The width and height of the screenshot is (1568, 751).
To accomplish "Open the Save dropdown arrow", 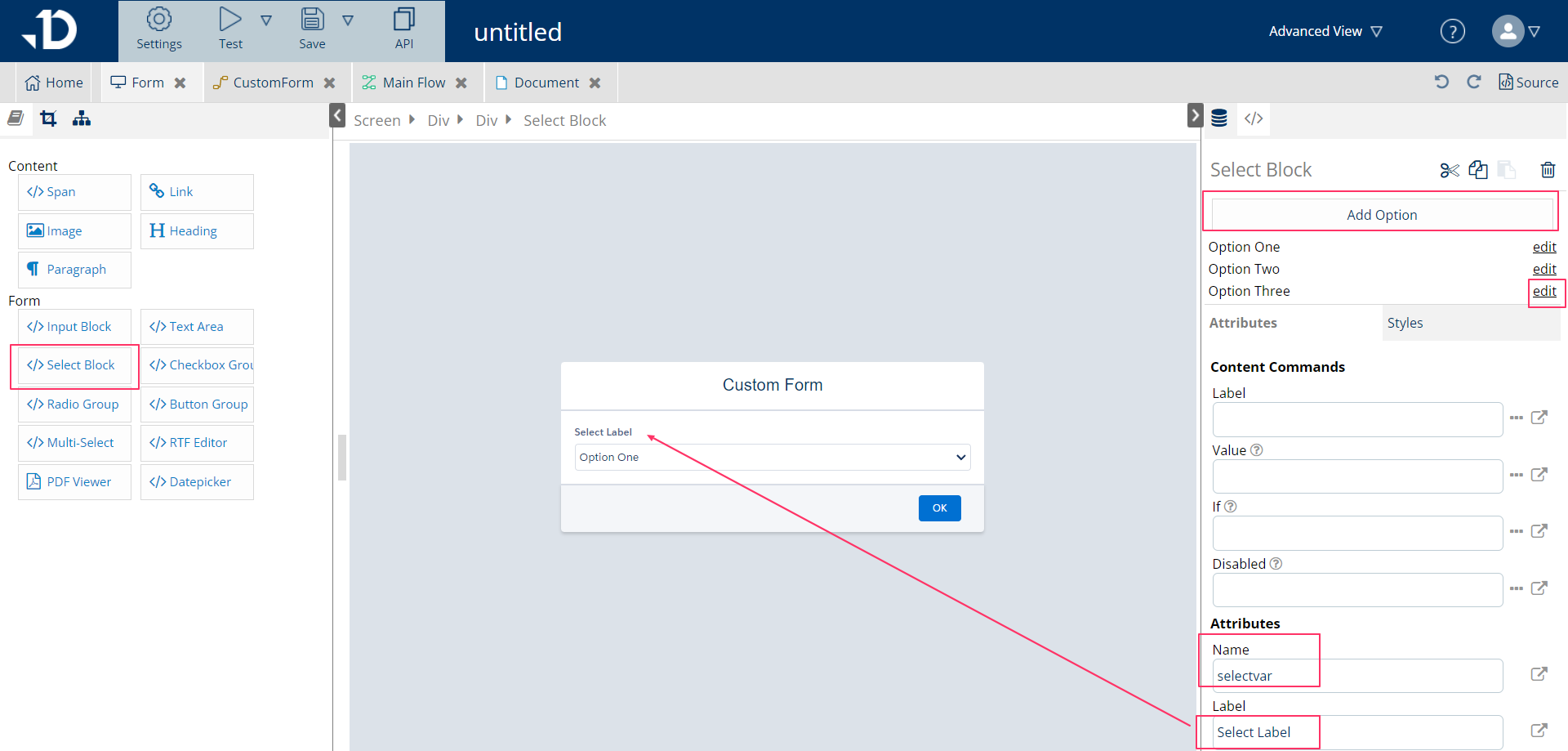I will [x=348, y=20].
